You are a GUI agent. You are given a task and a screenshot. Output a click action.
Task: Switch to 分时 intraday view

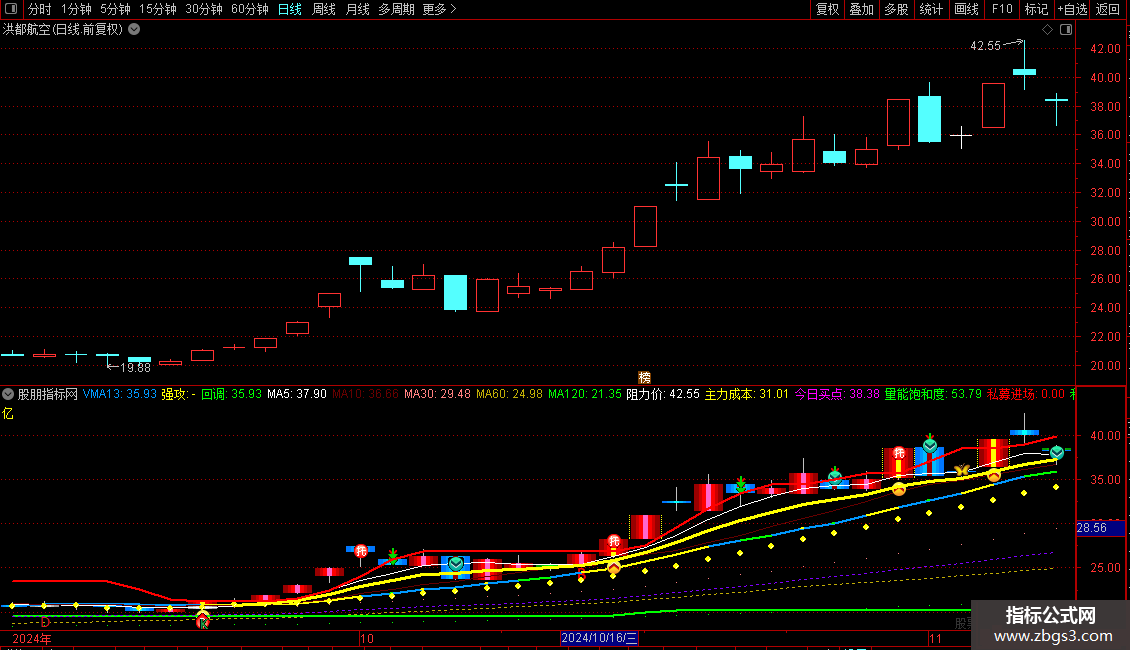click(40, 9)
